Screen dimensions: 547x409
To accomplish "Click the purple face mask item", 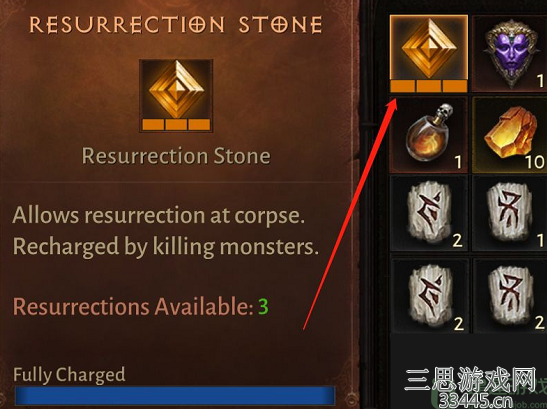I will pos(511,54).
